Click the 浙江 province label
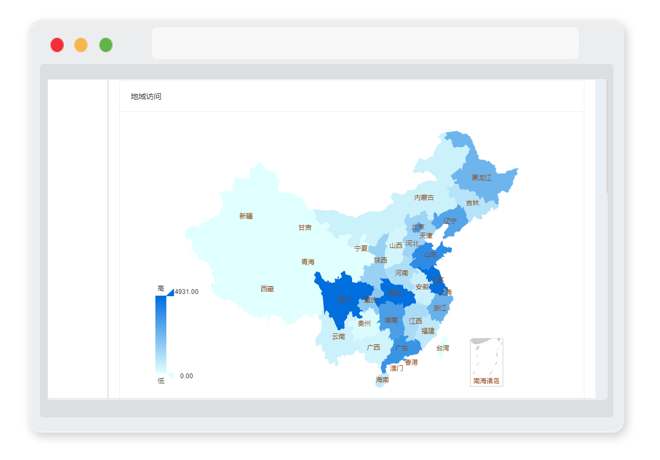Screen dimensions: 660x460 [x=440, y=308]
